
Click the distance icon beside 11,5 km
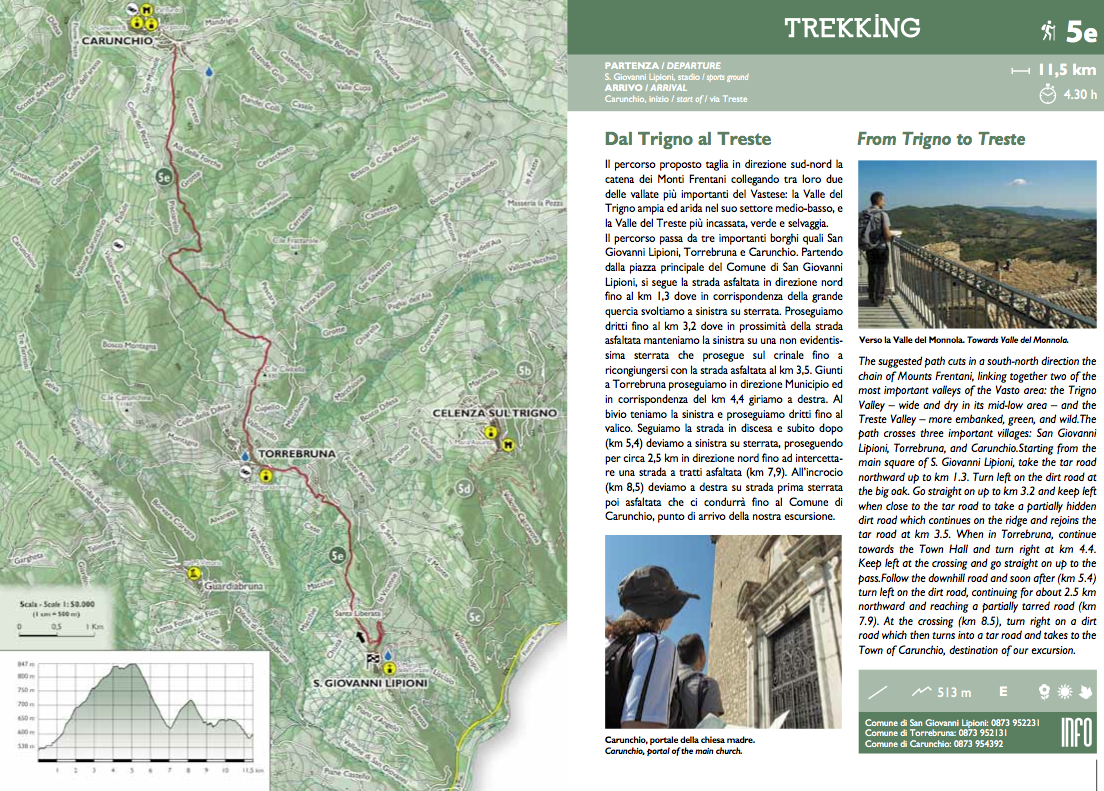[x=1020, y=71]
